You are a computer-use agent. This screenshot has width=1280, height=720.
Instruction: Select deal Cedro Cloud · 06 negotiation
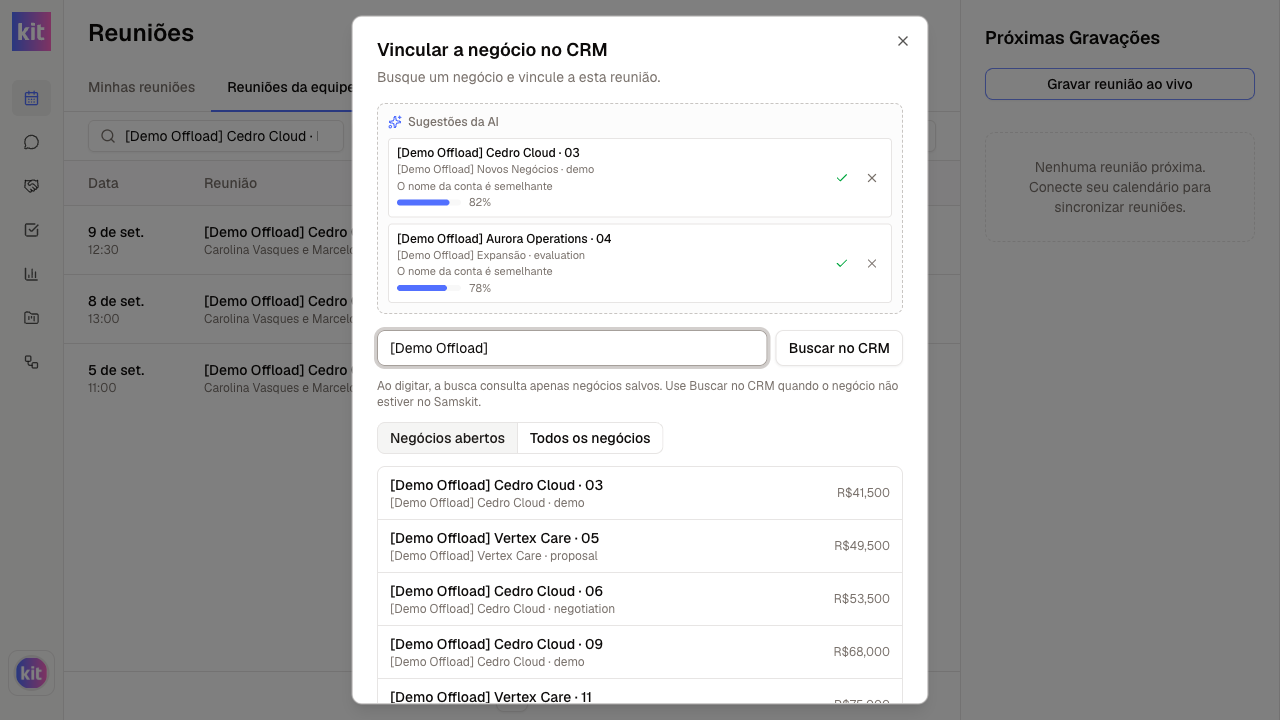point(640,599)
